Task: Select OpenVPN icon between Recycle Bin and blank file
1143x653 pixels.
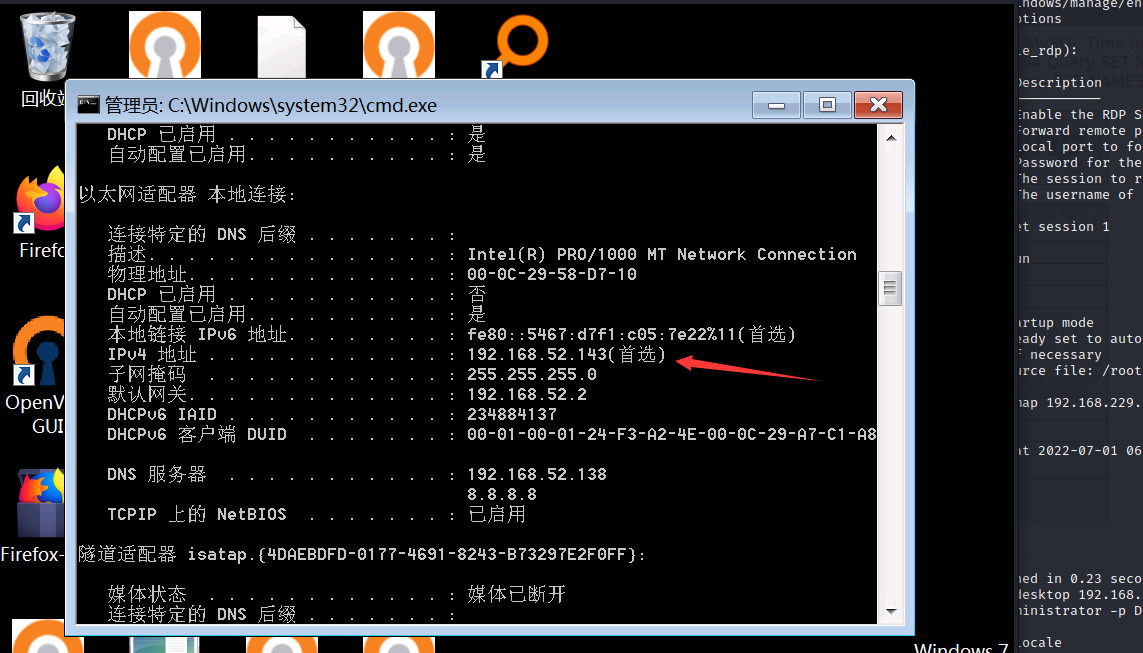Action: pyautogui.click(x=165, y=45)
